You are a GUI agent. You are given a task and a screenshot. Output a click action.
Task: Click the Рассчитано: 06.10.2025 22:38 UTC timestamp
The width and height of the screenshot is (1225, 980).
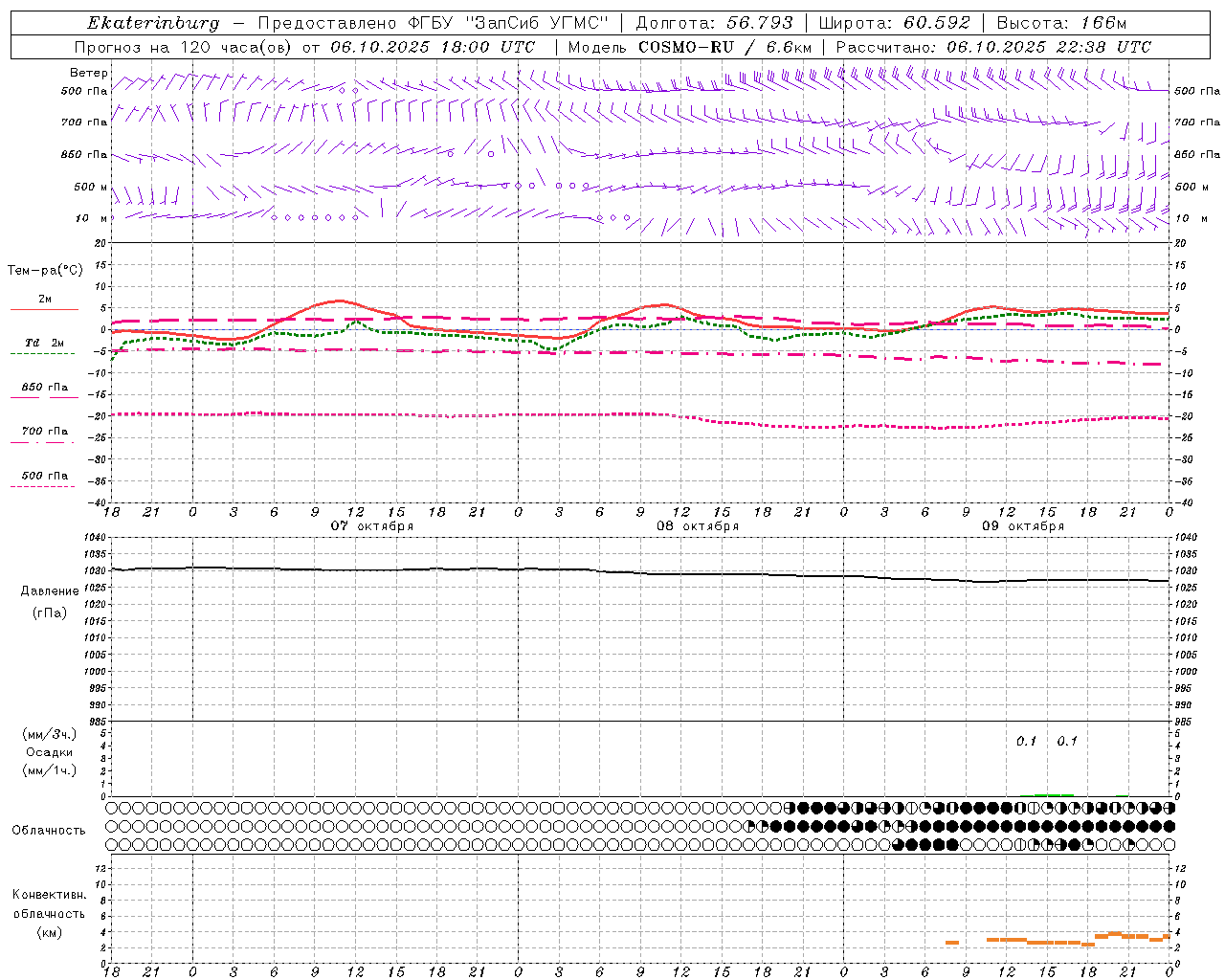click(992, 47)
